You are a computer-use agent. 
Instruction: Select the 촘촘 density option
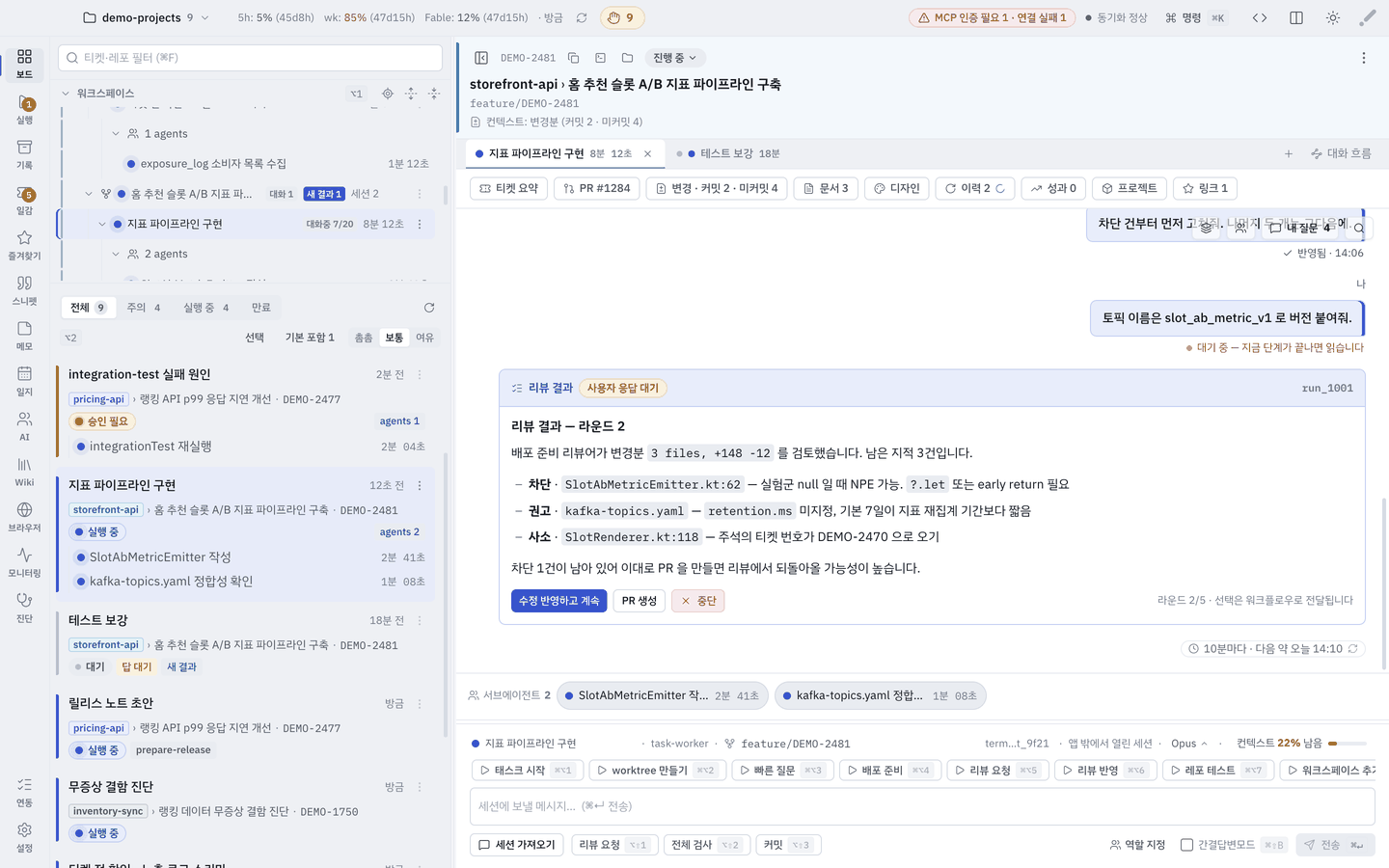coord(364,338)
